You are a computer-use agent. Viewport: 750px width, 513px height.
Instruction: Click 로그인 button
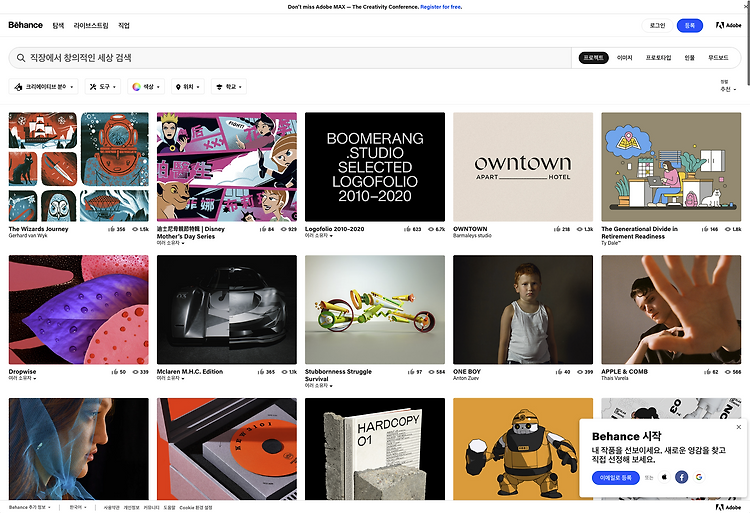(657, 25)
